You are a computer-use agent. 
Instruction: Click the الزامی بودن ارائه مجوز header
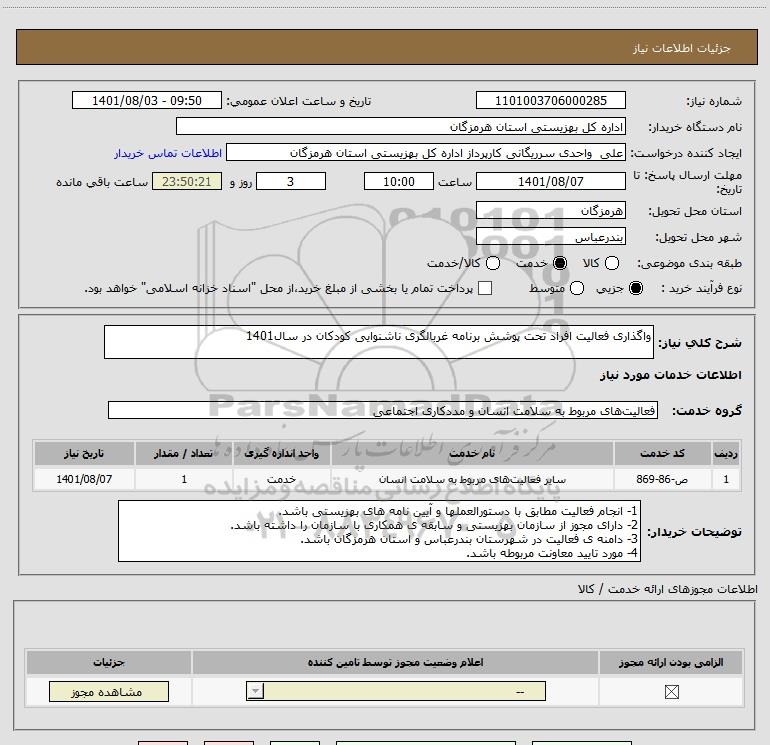pyautogui.click(x=671, y=662)
